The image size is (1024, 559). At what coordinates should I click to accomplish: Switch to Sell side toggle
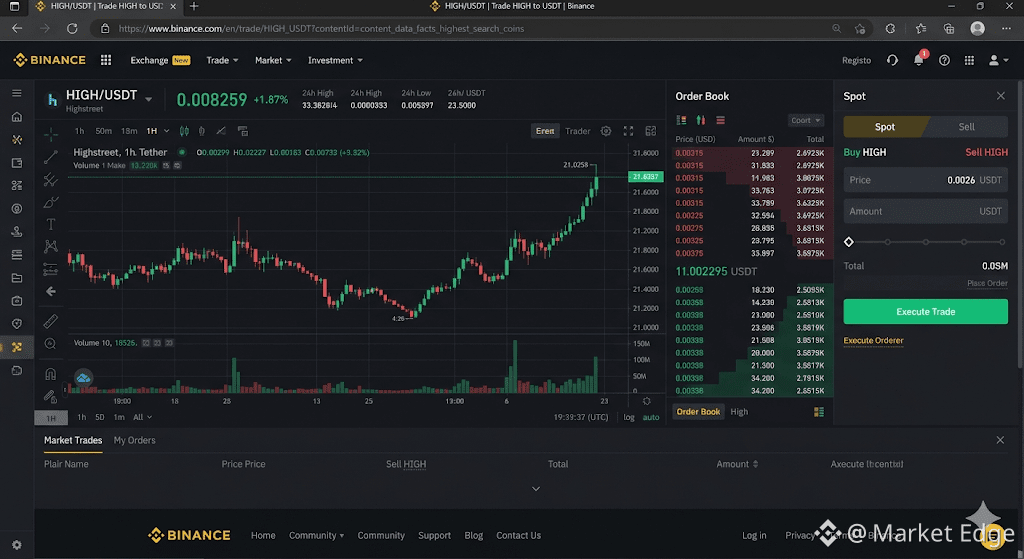[x=967, y=127]
